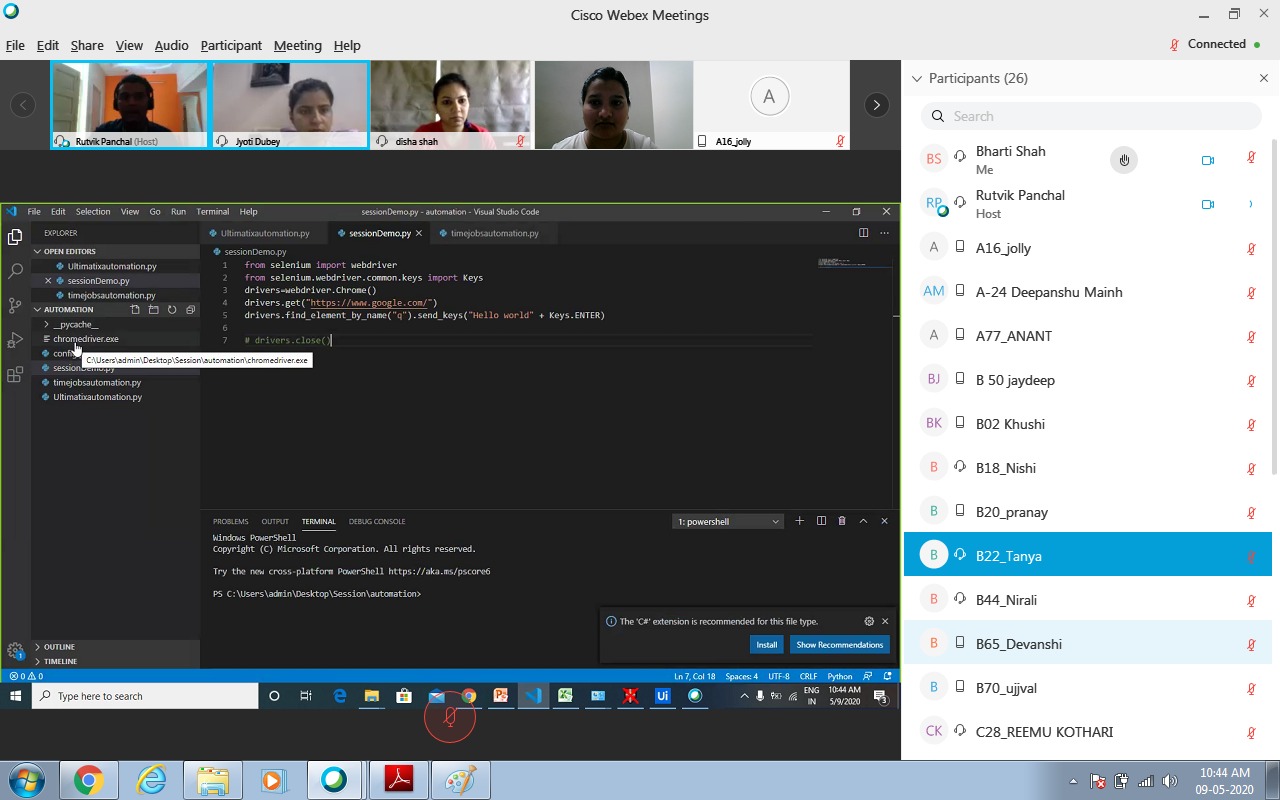
Task: Collapse the Participants panel header chevron
Action: pos(915,78)
